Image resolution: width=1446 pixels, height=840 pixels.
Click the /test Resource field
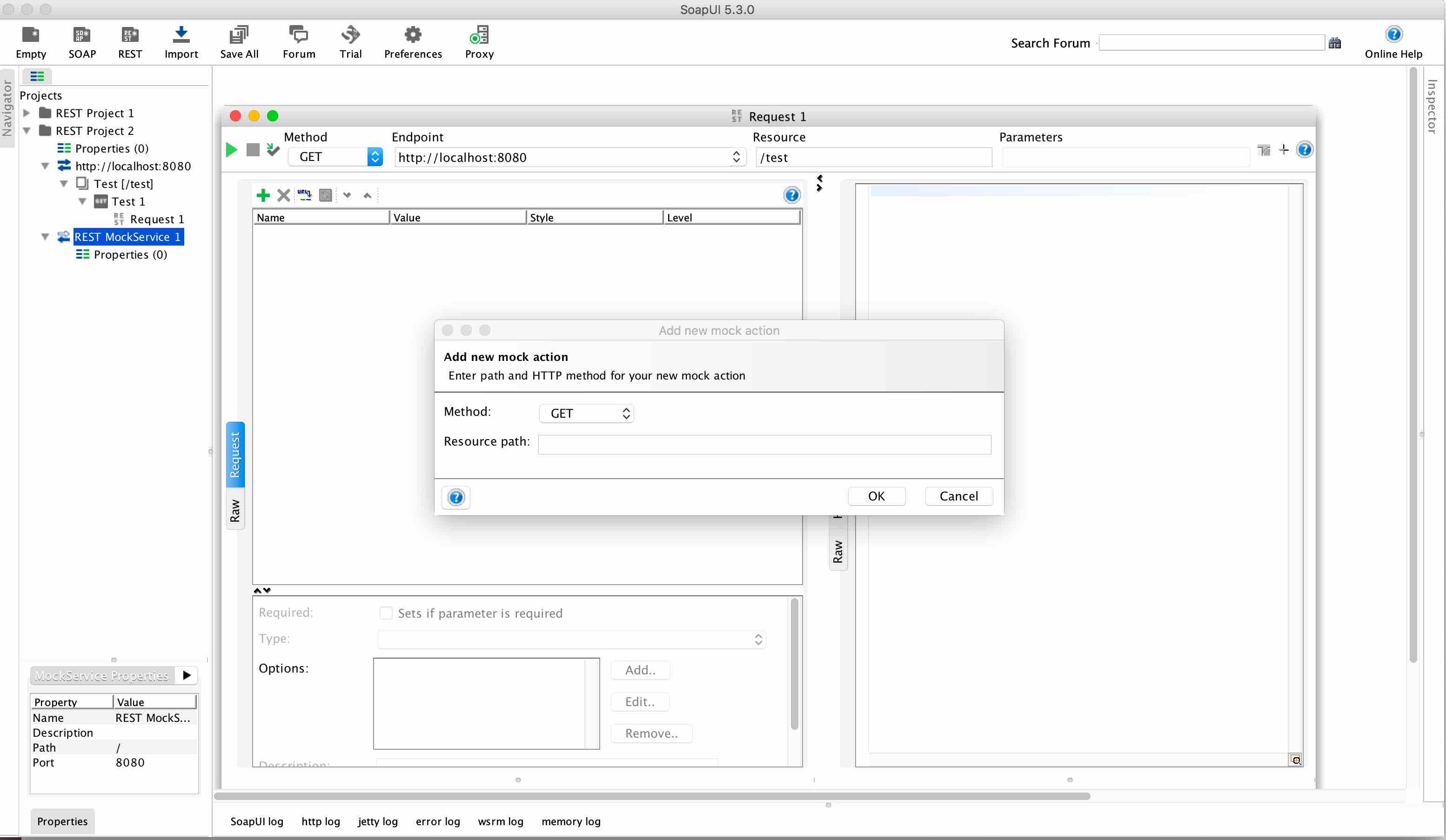874,157
